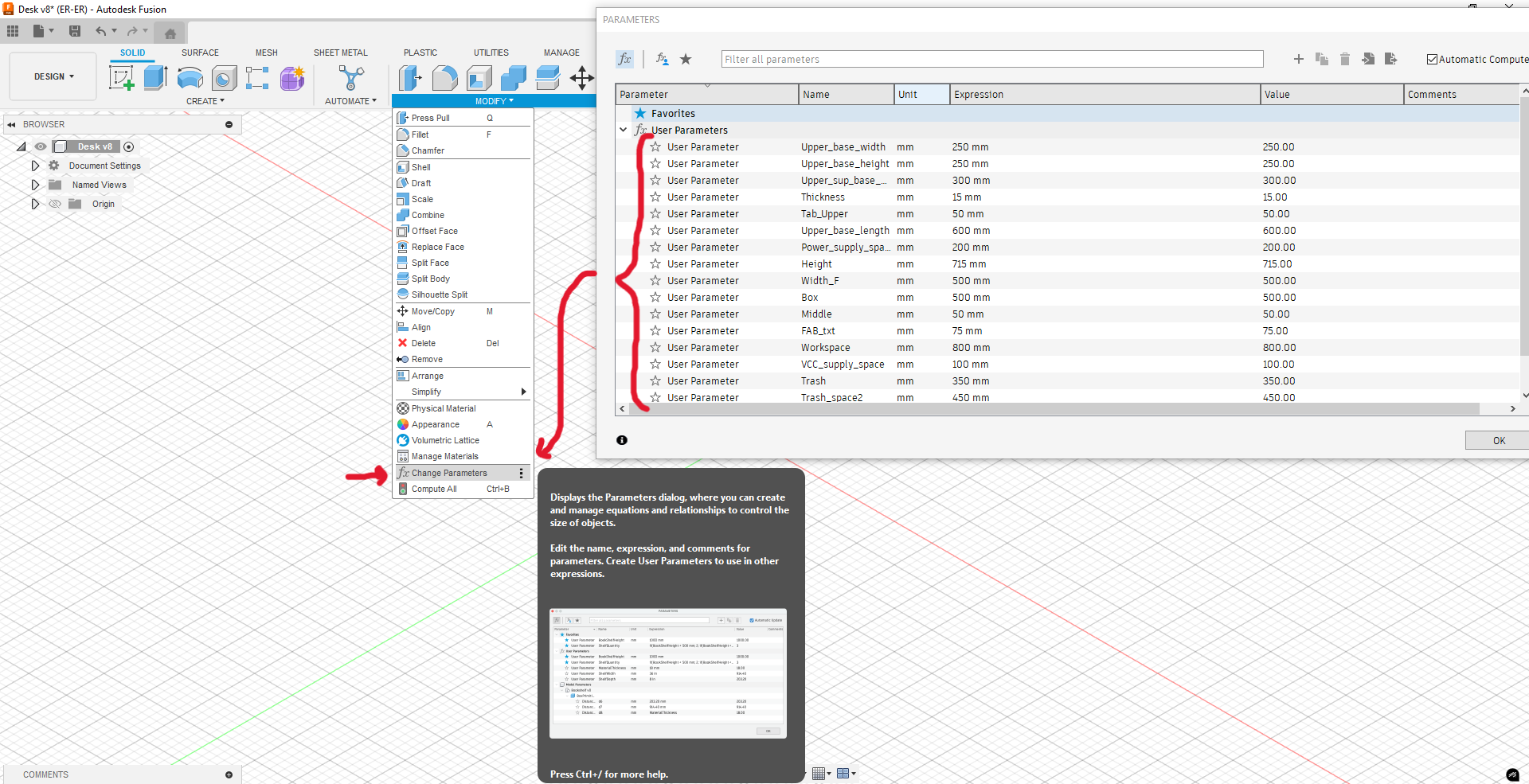The height and width of the screenshot is (784, 1529).
Task: Expand the Named Views tree node
Action: 35,185
